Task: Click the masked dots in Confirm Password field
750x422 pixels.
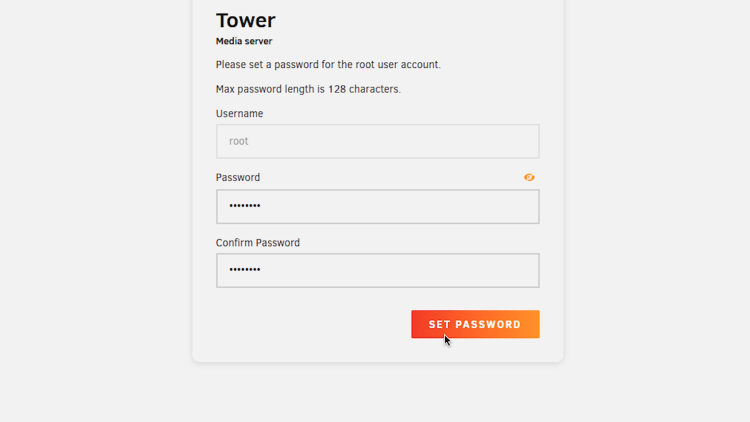Action: [x=244, y=270]
